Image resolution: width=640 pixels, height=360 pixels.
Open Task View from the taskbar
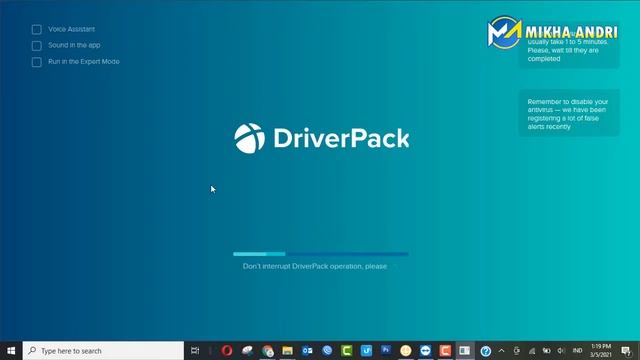[195, 351]
